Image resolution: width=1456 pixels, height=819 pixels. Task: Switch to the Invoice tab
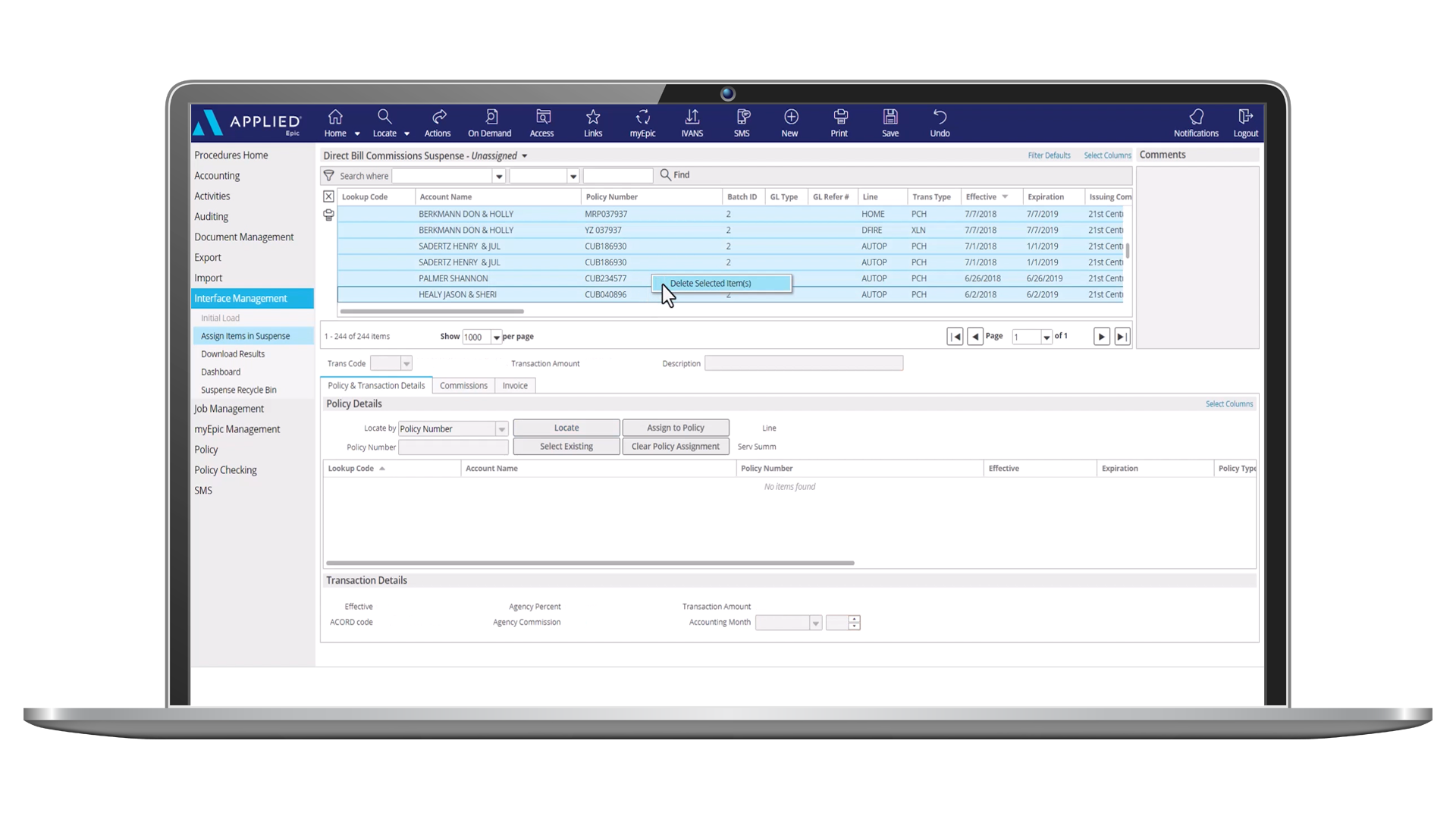515,386
